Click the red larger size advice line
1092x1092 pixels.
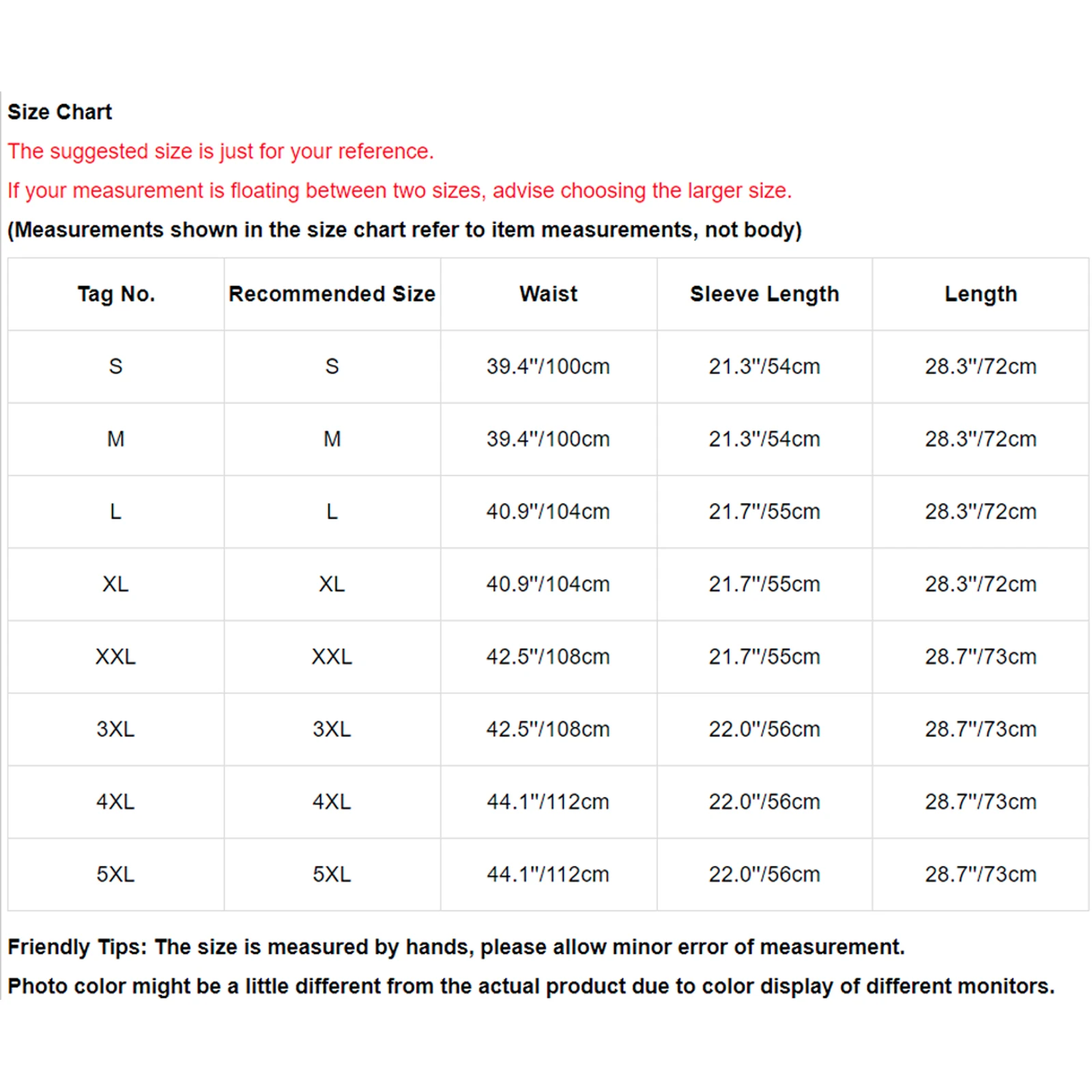(x=399, y=190)
